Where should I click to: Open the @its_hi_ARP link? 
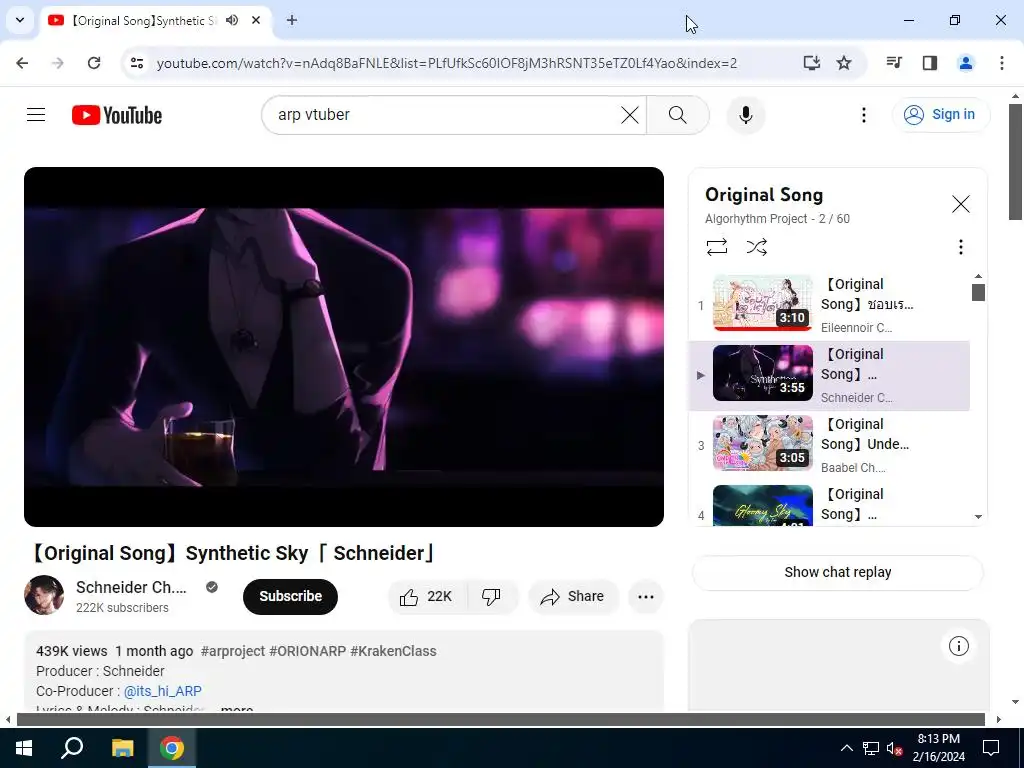pos(163,691)
